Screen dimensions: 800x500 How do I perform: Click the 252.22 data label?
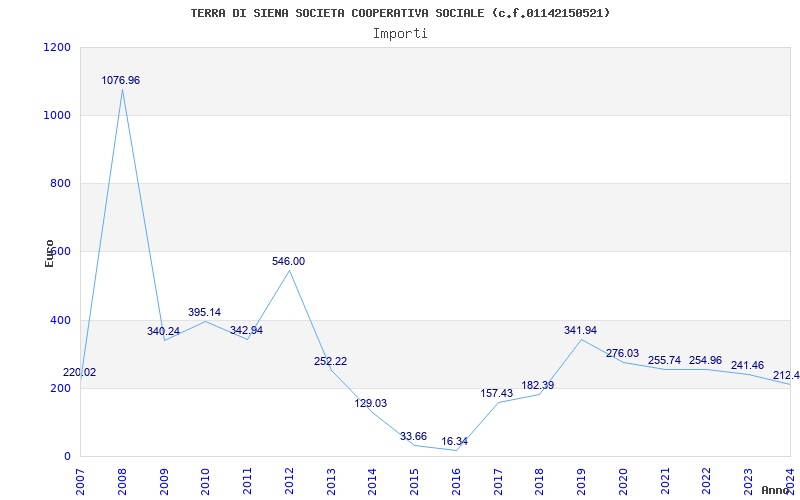pos(330,361)
